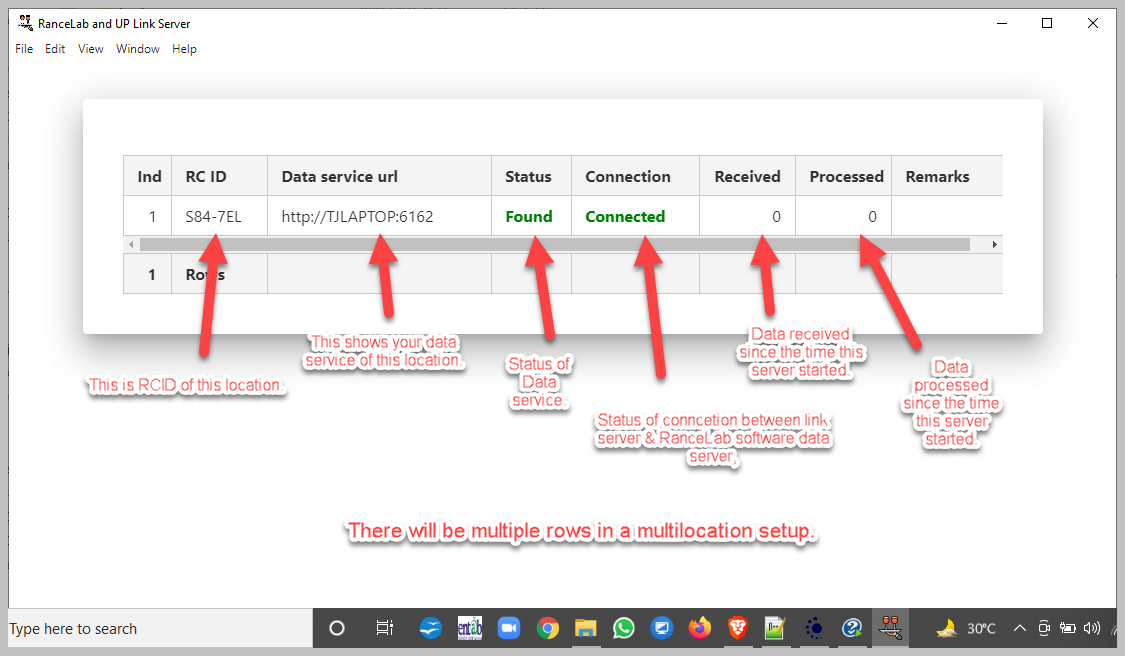
Task: Open the seagull-logo app on taskbar
Action: pyautogui.click(x=430, y=629)
